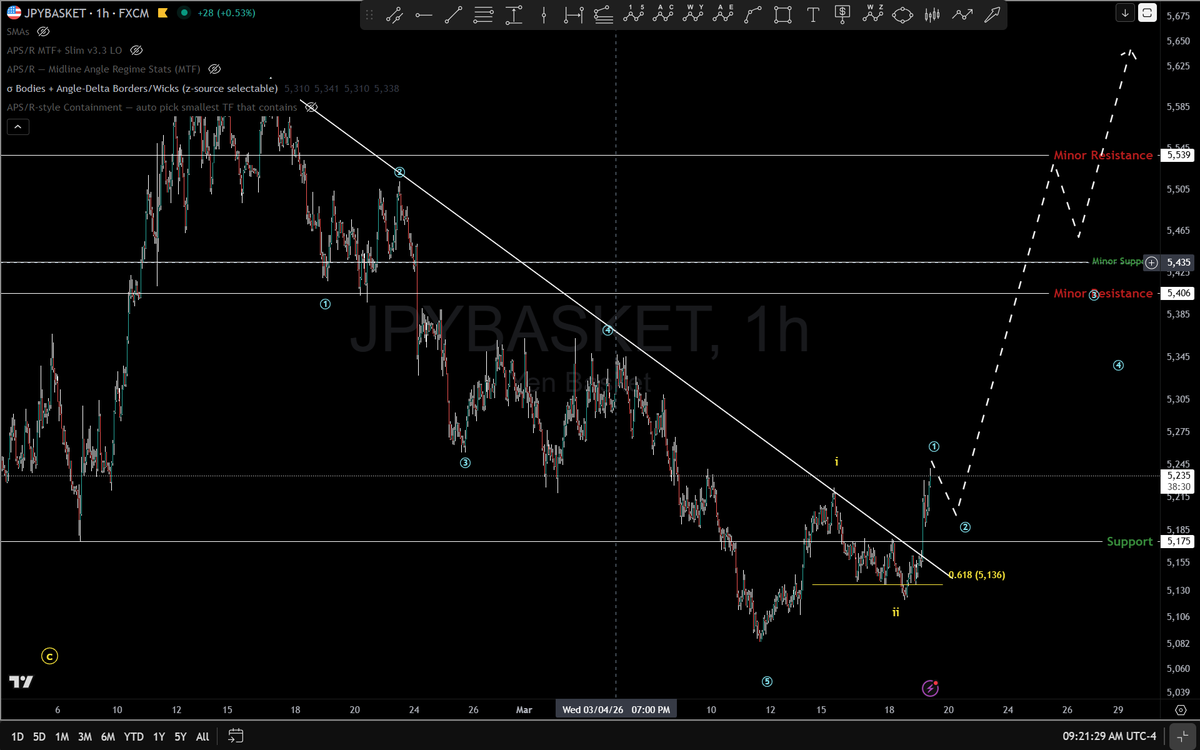The height and width of the screenshot is (750, 1200).
Task: Select the arrow drawing tool
Action: [x=991, y=15]
